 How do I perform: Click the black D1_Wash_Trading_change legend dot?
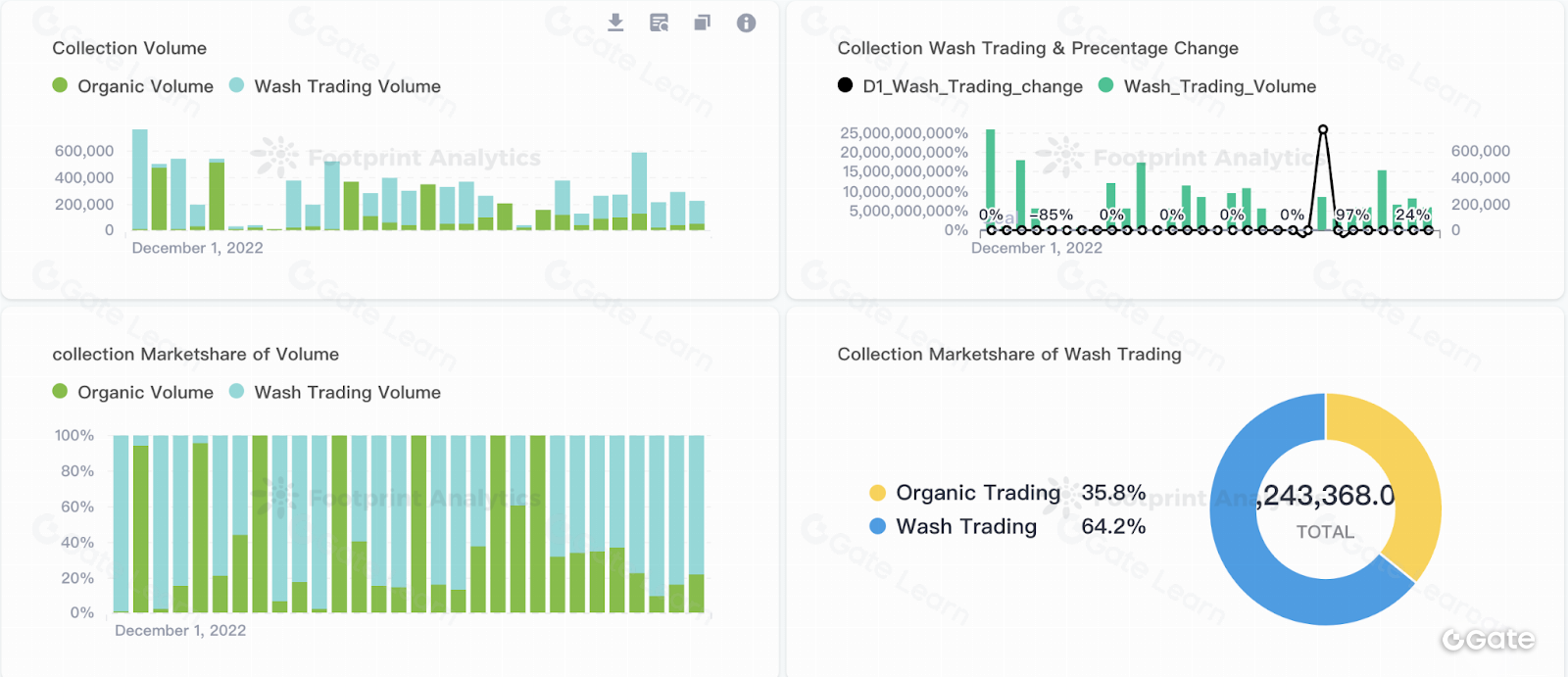point(845,85)
